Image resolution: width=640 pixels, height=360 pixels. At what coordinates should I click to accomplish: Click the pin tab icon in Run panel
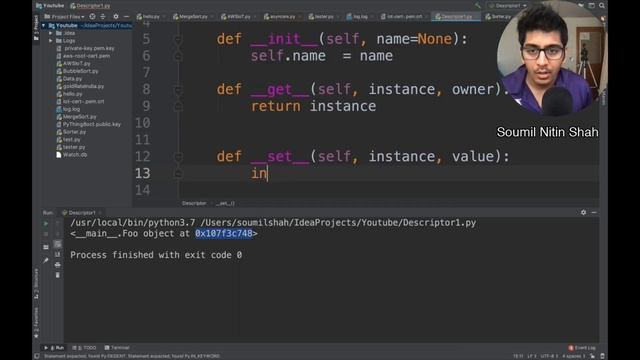(x=46, y=260)
